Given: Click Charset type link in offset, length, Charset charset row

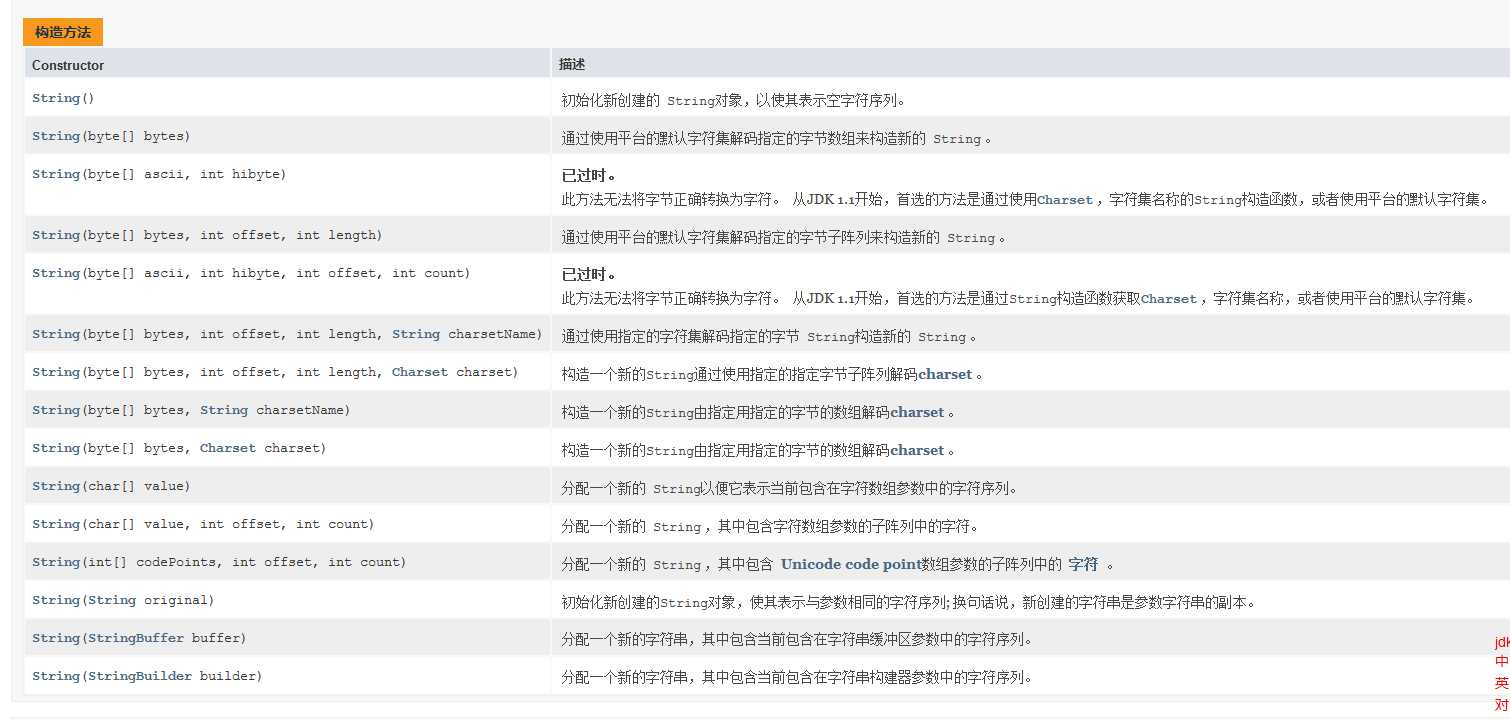Looking at the screenshot, I should click(420, 372).
